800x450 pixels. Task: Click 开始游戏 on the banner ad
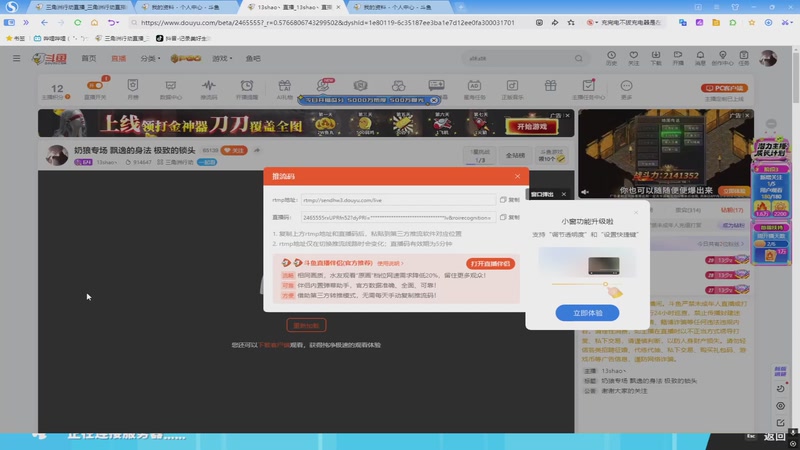click(x=532, y=127)
